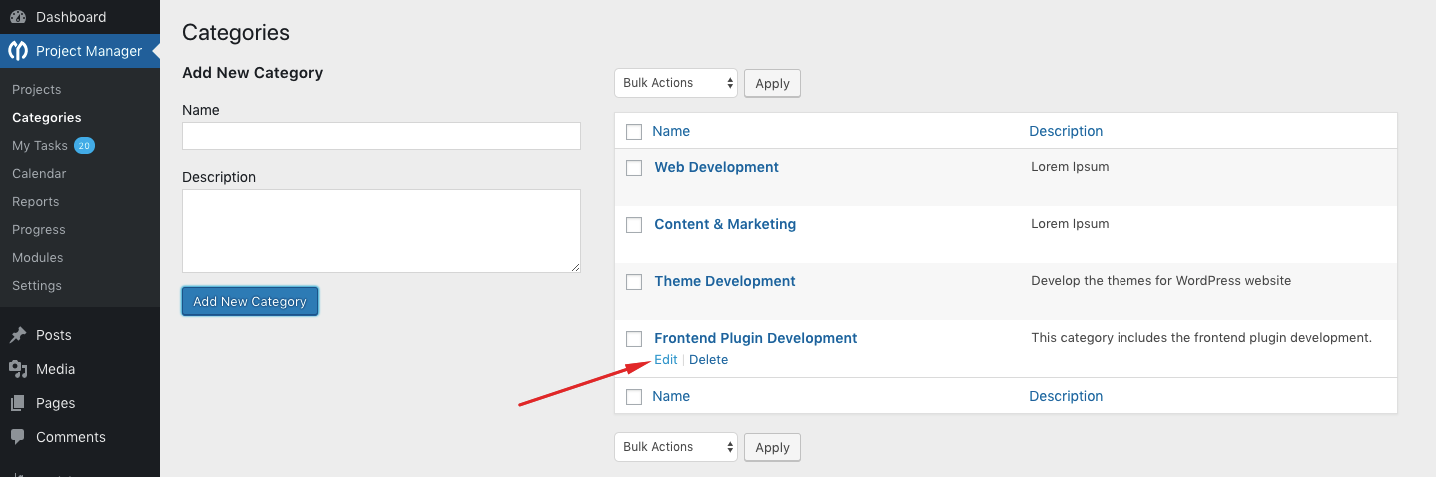Sort by the Name column header
Viewport: 1436px width, 477px height.
pos(671,131)
